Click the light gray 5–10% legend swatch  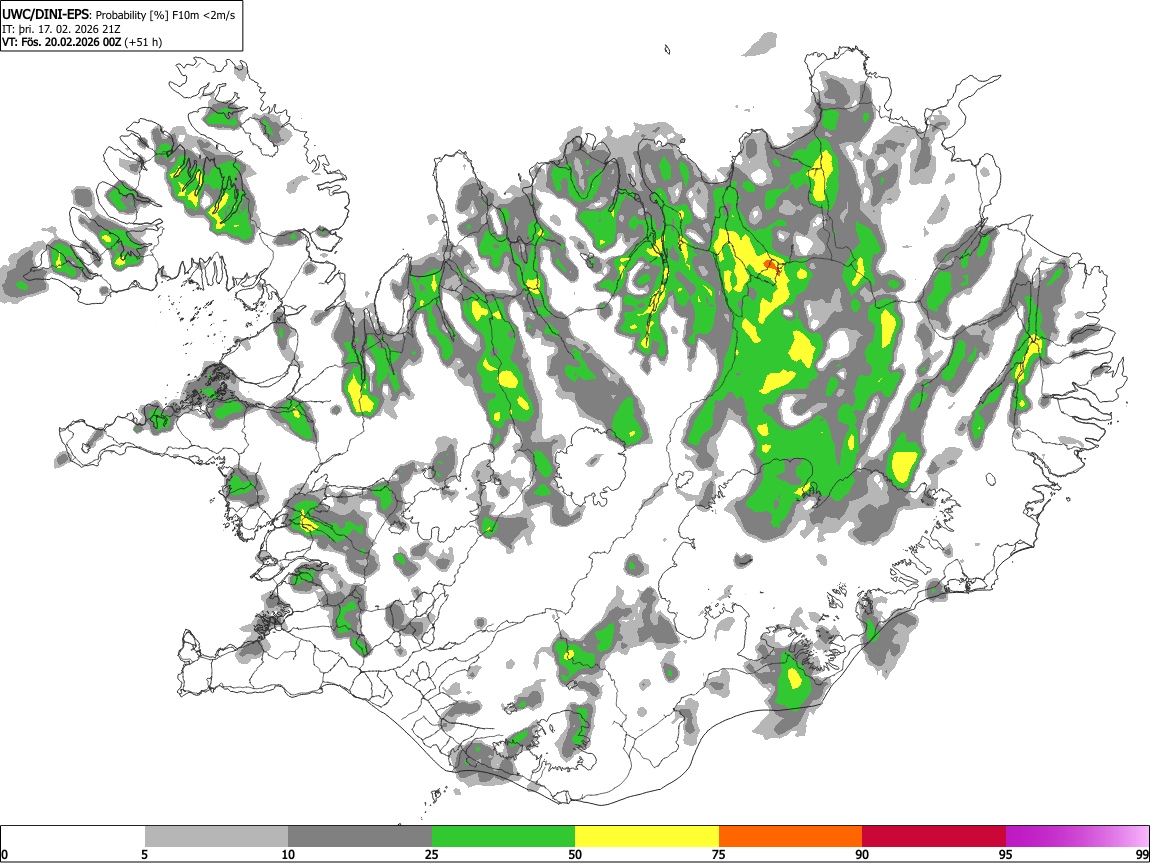(x=216, y=837)
